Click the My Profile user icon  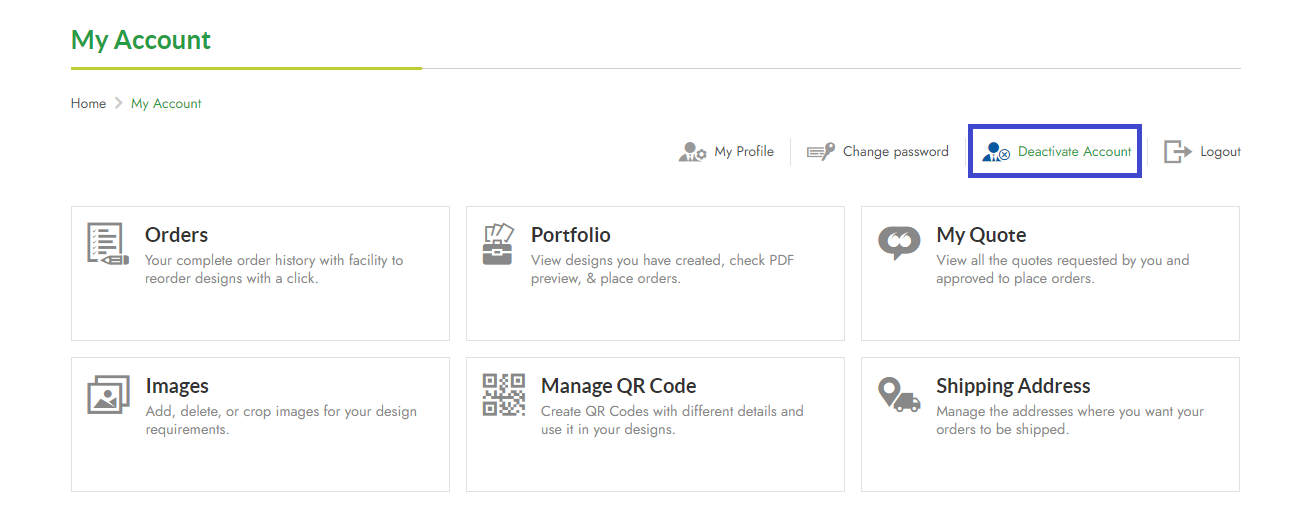tap(692, 152)
